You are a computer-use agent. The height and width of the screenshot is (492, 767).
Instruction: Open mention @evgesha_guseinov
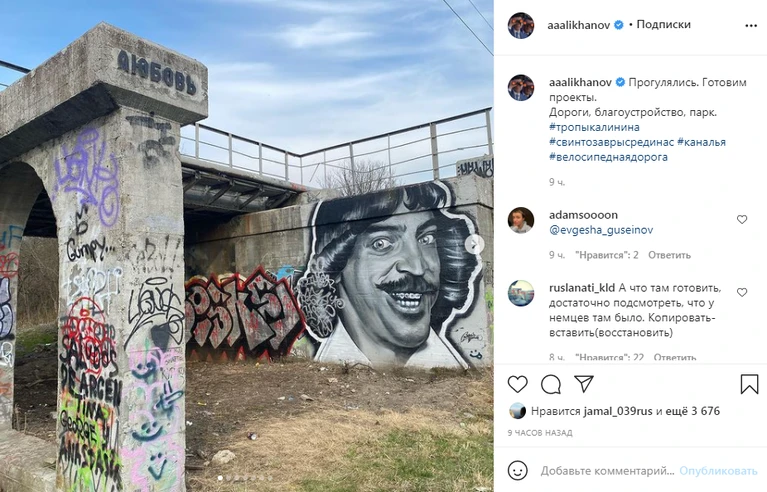pos(601,230)
